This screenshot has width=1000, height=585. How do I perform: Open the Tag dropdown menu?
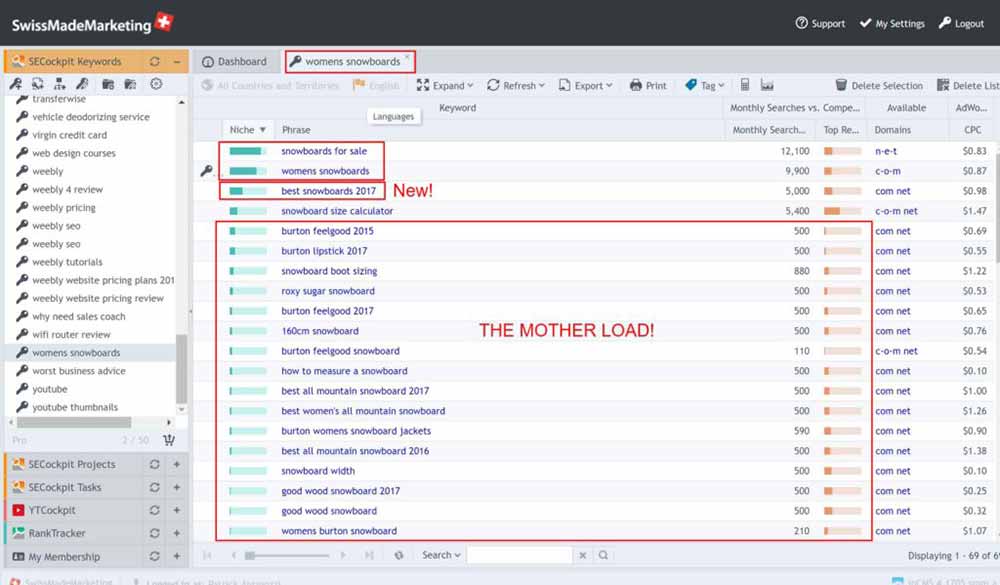tap(705, 85)
